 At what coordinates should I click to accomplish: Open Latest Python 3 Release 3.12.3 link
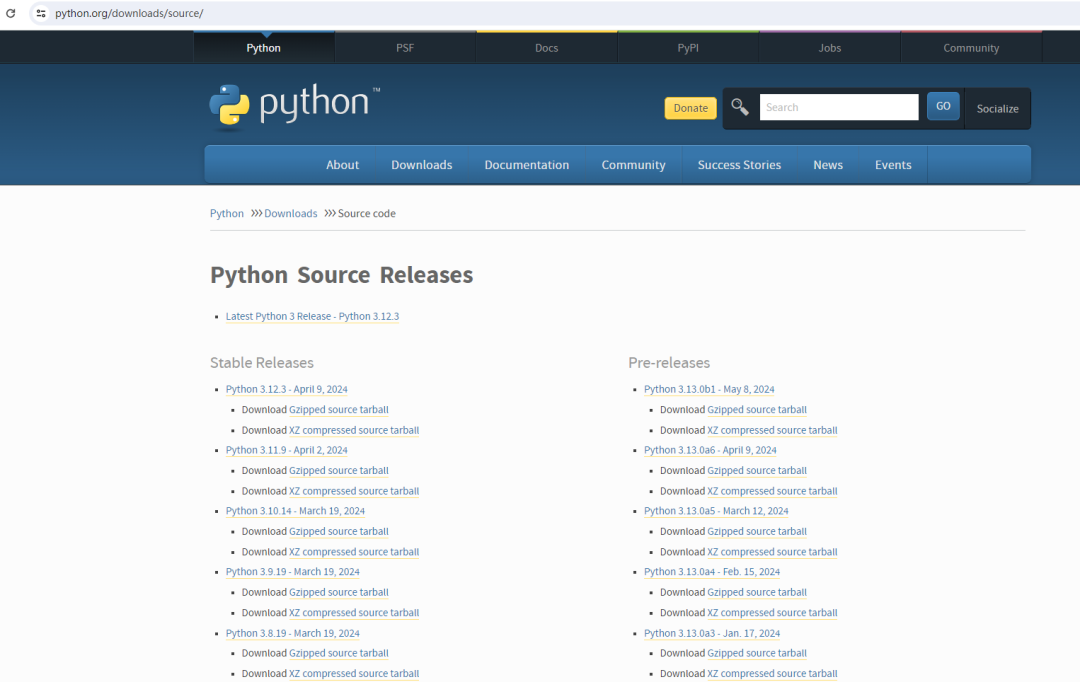312,316
